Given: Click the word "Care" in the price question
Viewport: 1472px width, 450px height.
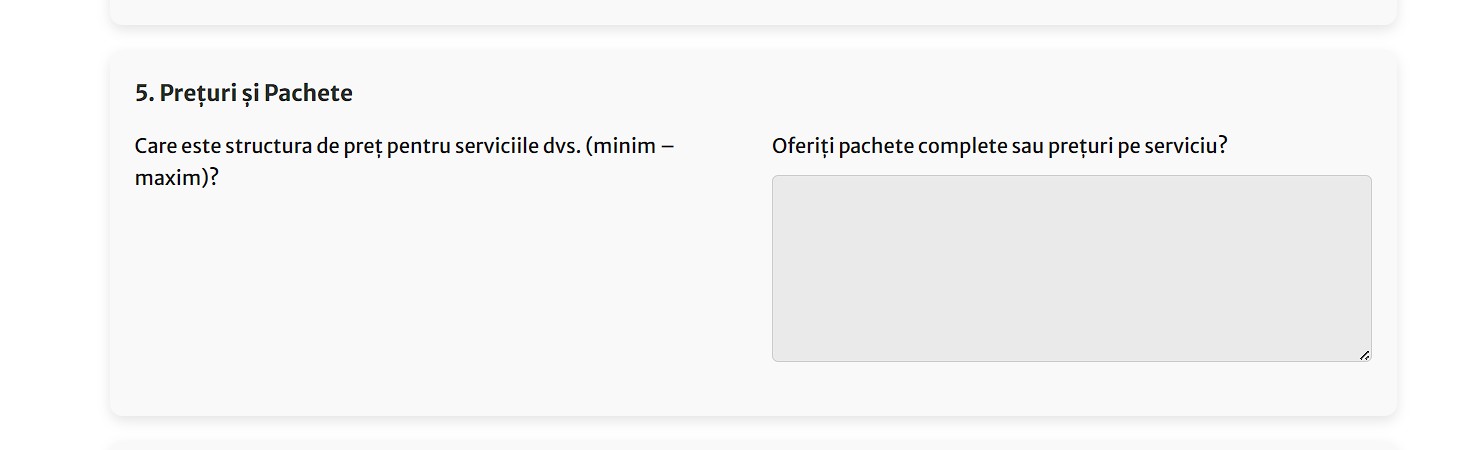Looking at the screenshot, I should coord(156,146).
